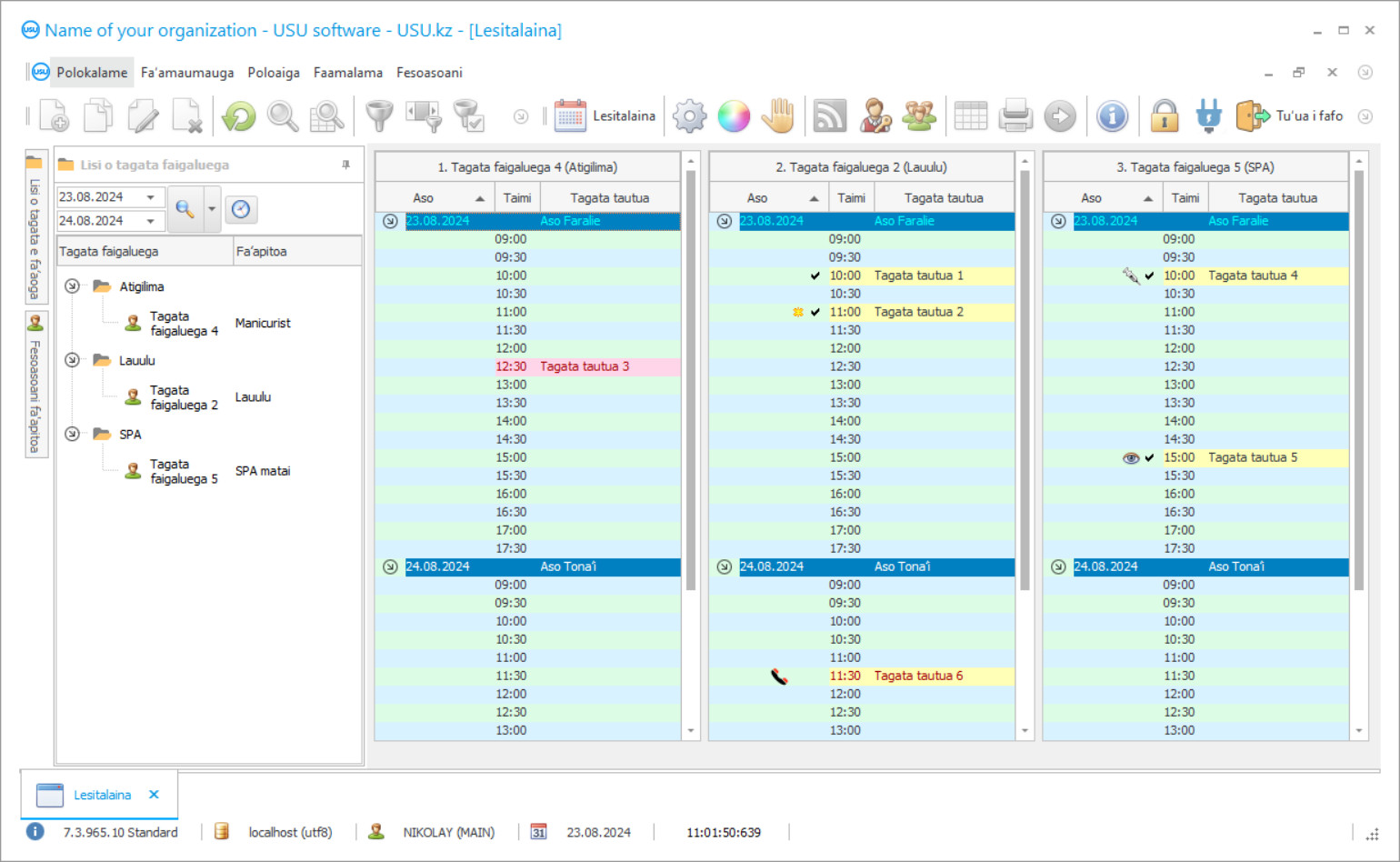Toggle checkmark of Tagata tautua 2 row
1400x862 pixels.
tap(815, 312)
